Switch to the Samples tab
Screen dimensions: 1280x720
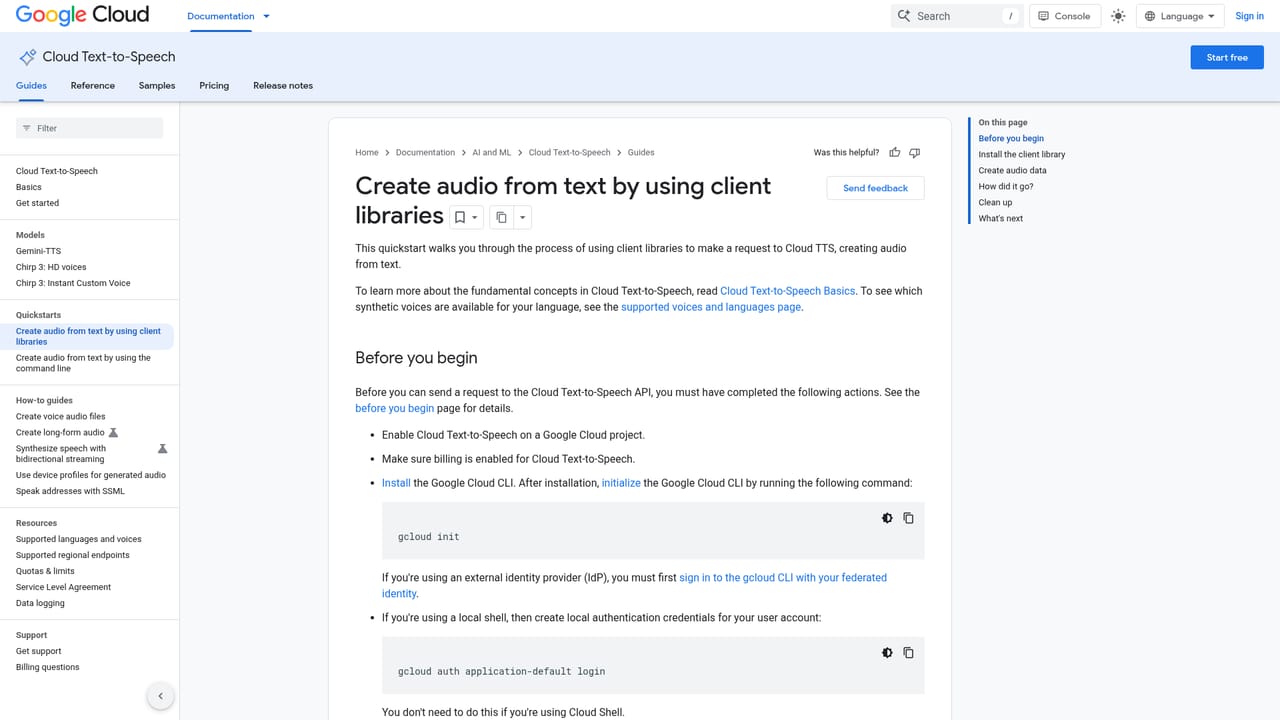pos(157,86)
